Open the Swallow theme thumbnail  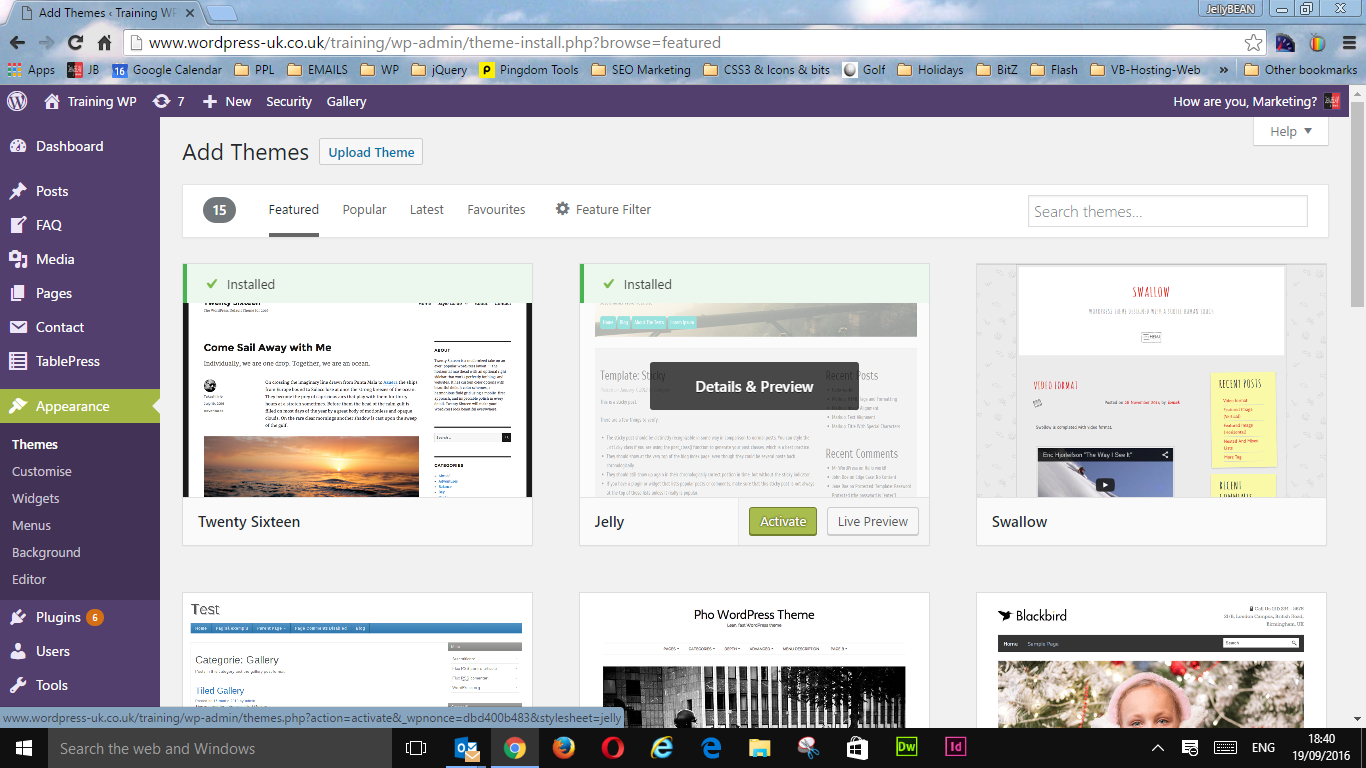(x=1151, y=381)
